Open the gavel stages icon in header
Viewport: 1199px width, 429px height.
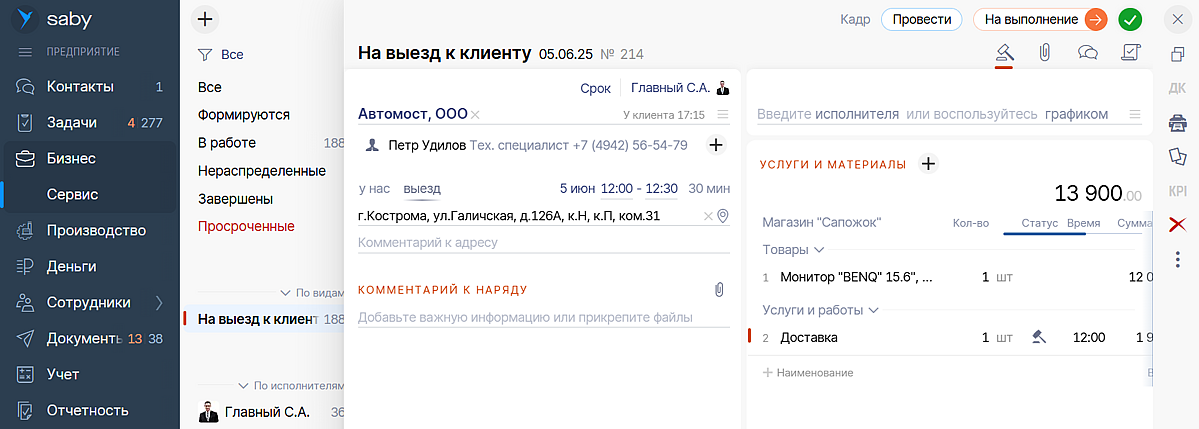(x=1005, y=52)
